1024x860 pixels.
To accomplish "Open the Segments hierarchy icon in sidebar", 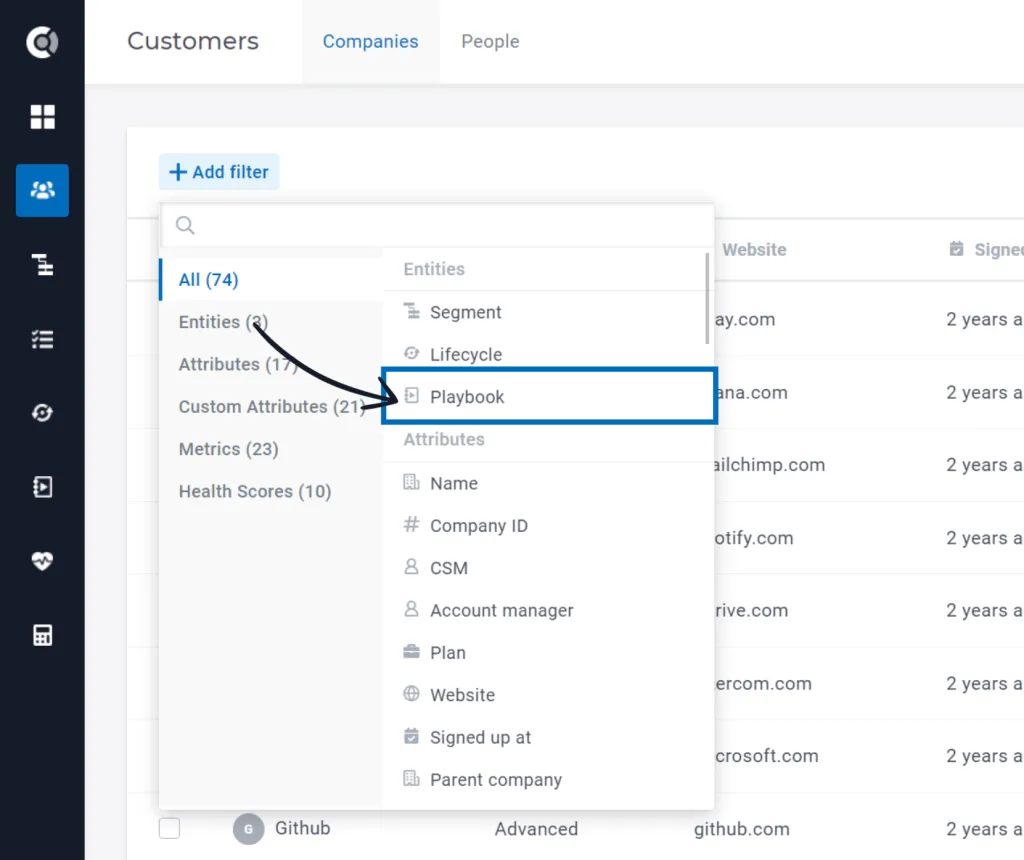I will tap(42, 264).
